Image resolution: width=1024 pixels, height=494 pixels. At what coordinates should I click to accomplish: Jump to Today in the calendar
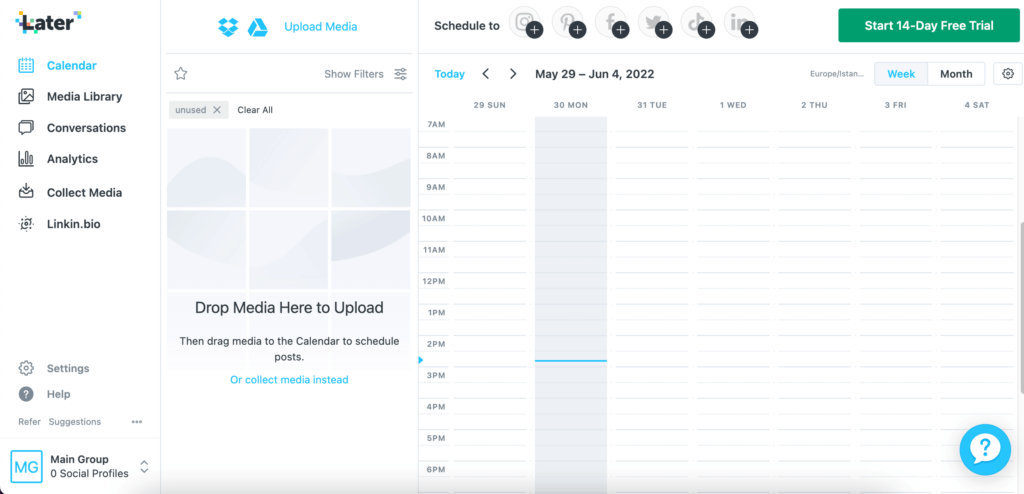click(450, 74)
